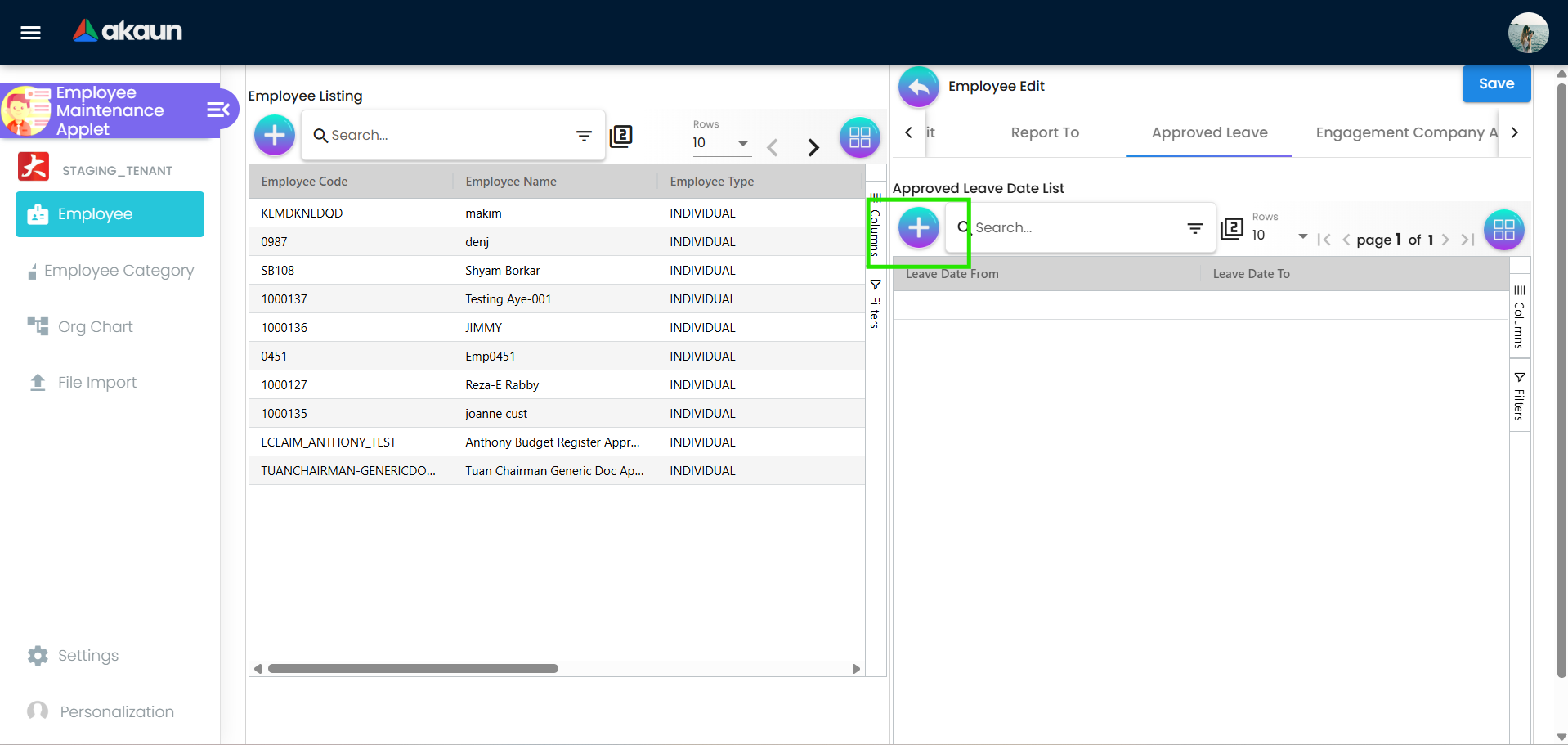The height and width of the screenshot is (745, 1568).
Task: Open grid view in Employee Listing
Action: 859,137
